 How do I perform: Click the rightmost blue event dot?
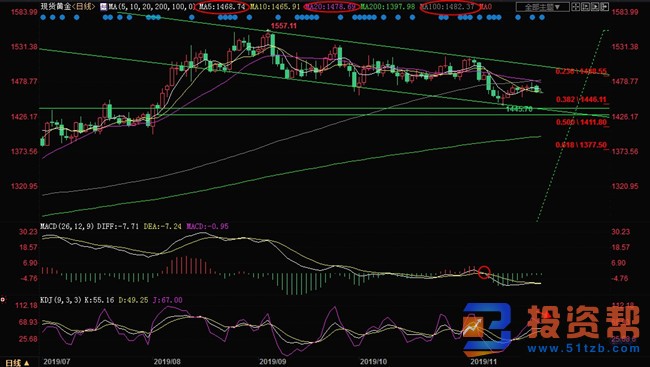pyautogui.click(x=542, y=17)
